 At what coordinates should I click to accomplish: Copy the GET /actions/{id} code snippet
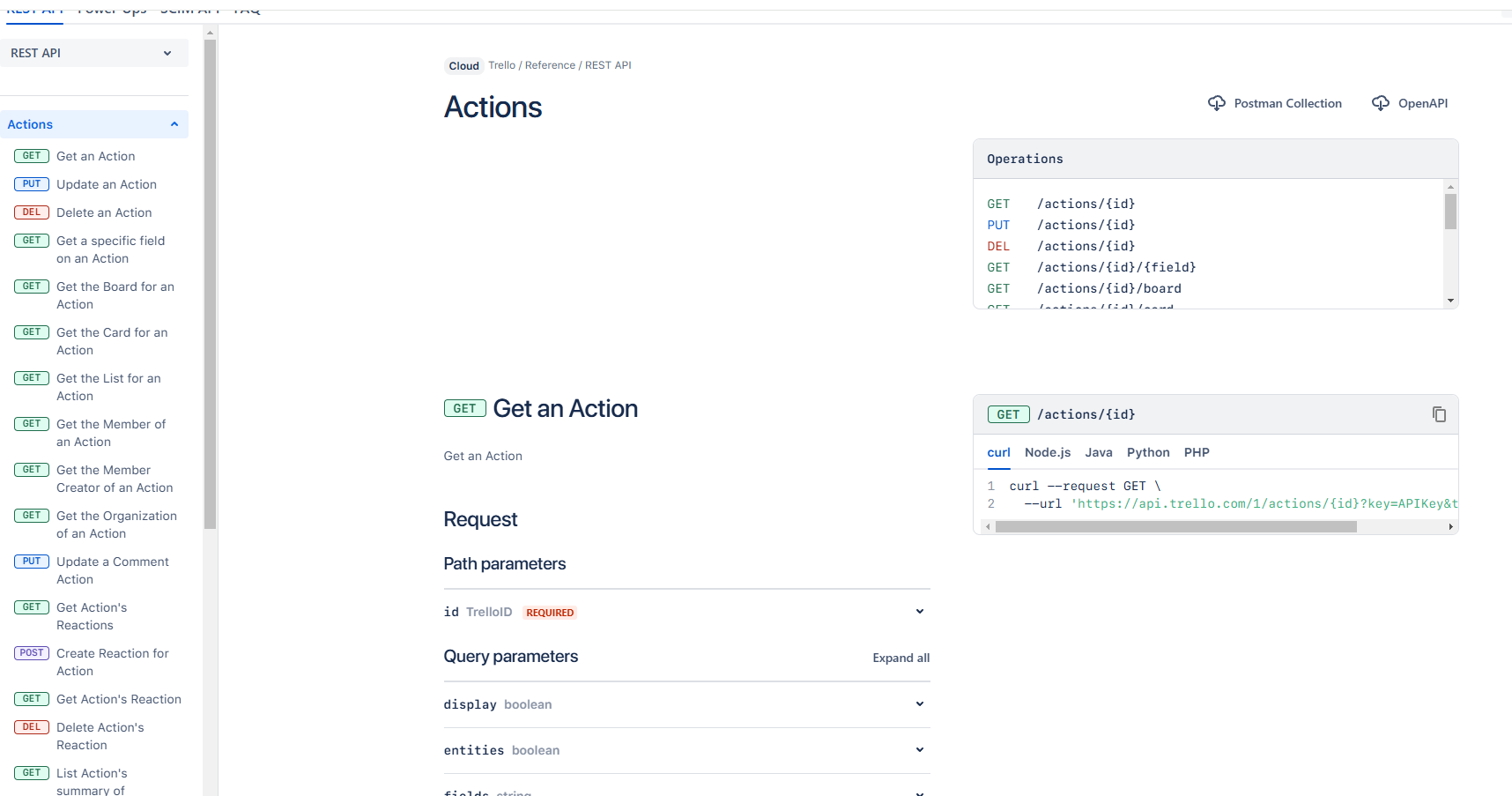click(1439, 414)
